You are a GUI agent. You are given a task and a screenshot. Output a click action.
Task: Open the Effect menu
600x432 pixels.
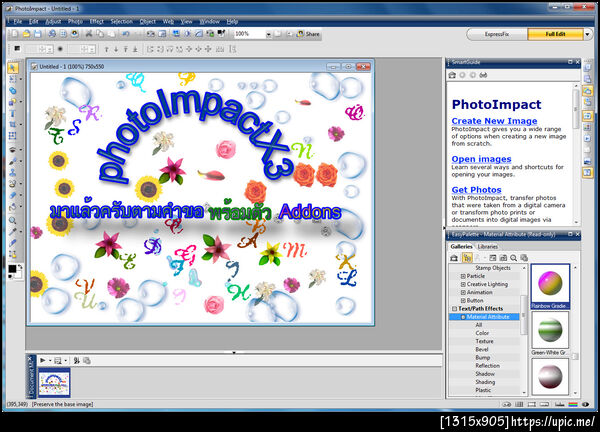96,21
